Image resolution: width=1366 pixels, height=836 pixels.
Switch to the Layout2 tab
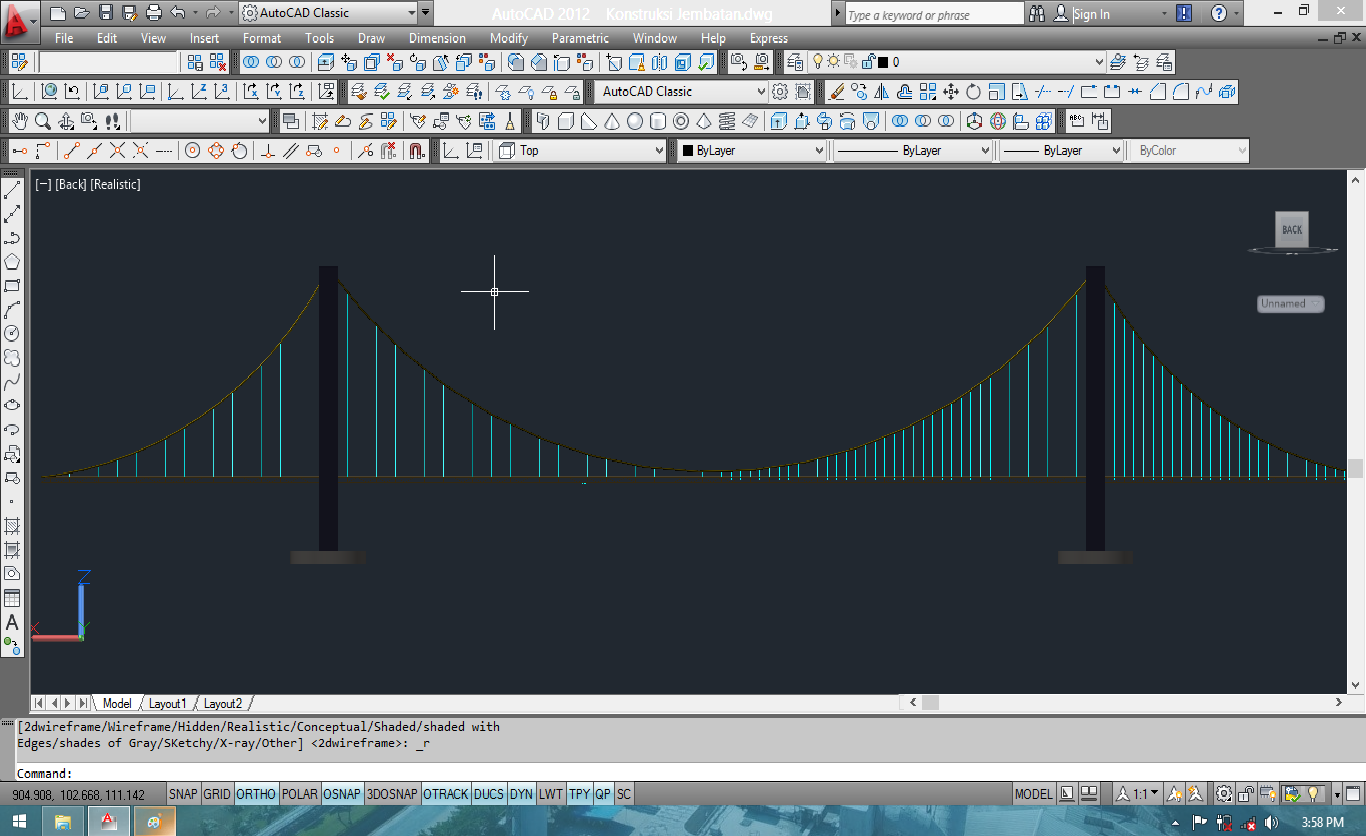[223, 703]
